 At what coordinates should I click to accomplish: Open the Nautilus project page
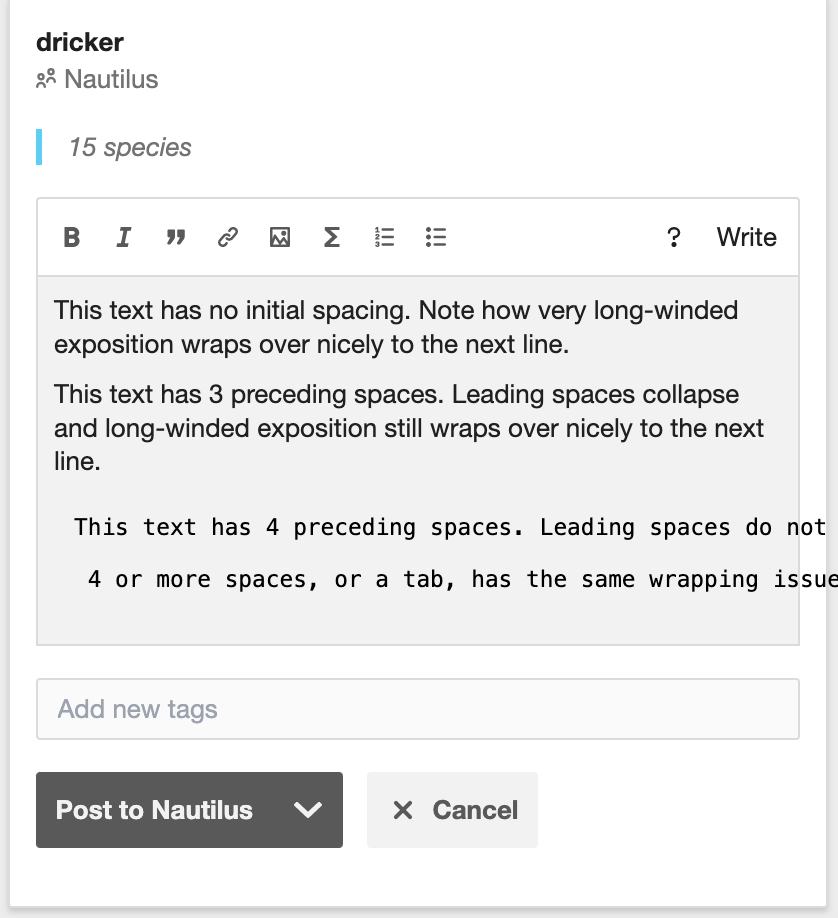click(x=110, y=79)
